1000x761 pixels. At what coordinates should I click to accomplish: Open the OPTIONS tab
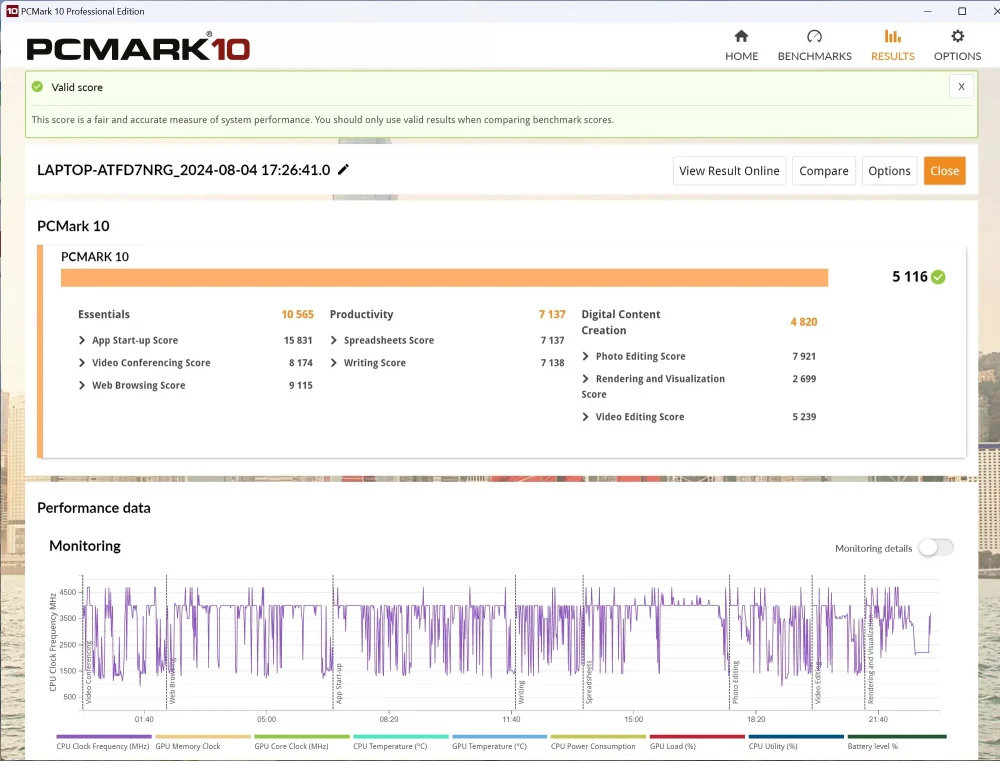(x=957, y=45)
